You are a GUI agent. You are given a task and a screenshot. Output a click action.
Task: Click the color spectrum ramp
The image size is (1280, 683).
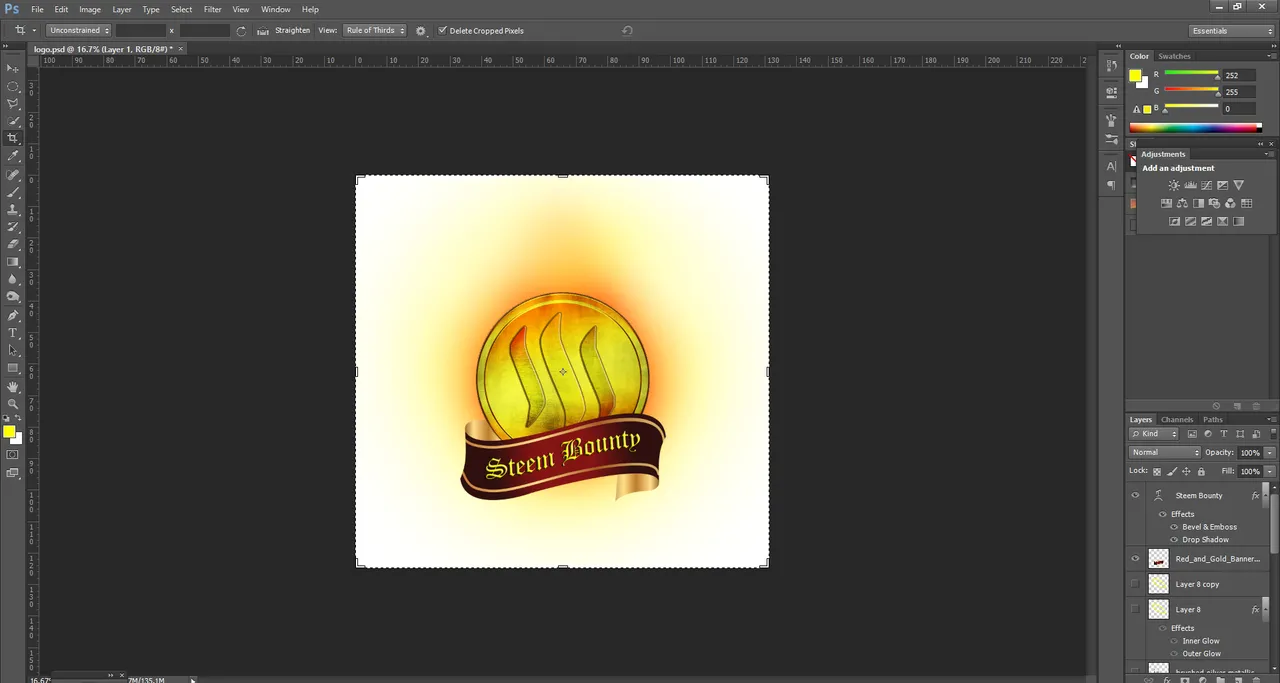(x=1195, y=128)
